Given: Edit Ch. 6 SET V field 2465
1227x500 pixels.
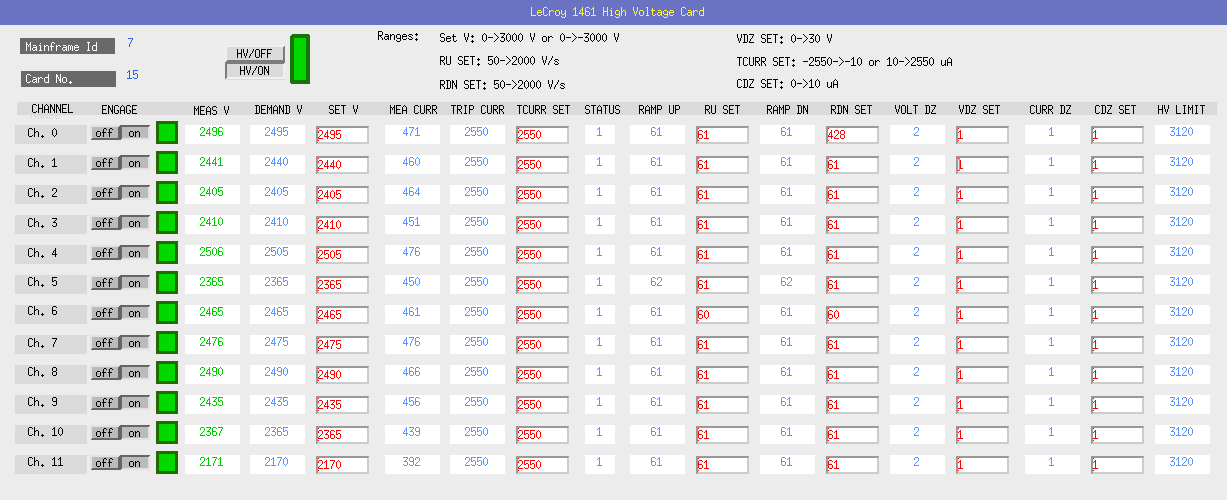Looking at the screenshot, I should coord(342,314).
